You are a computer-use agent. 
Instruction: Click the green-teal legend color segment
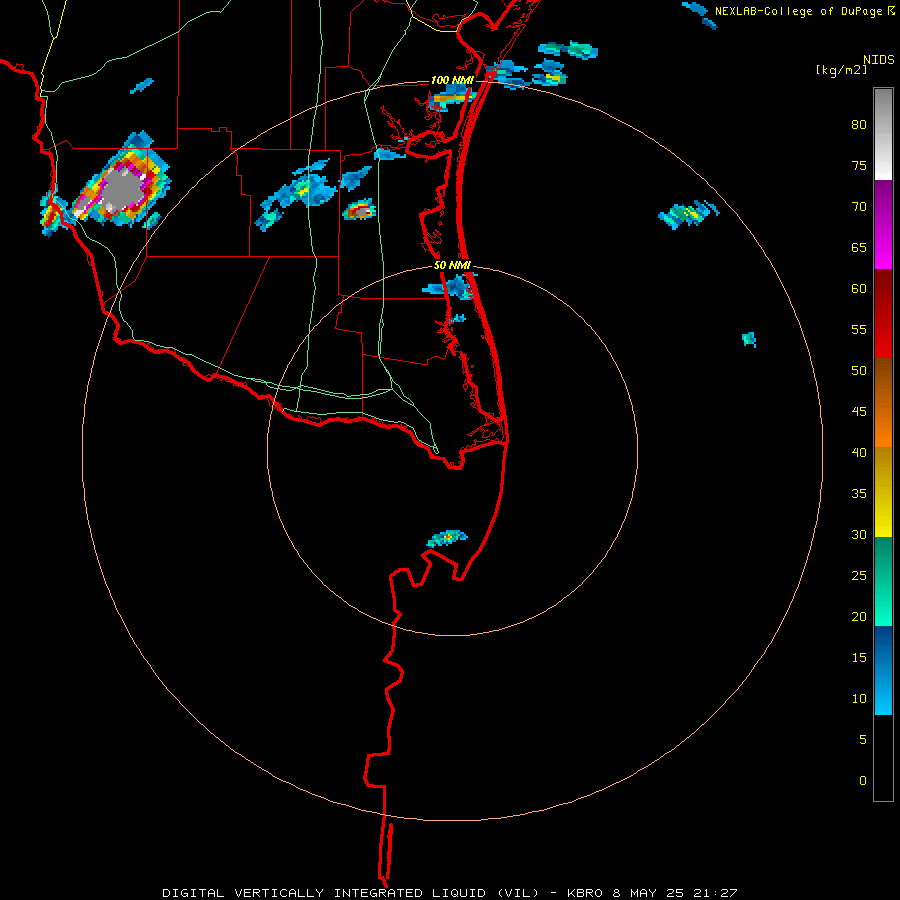coord(883,581)
